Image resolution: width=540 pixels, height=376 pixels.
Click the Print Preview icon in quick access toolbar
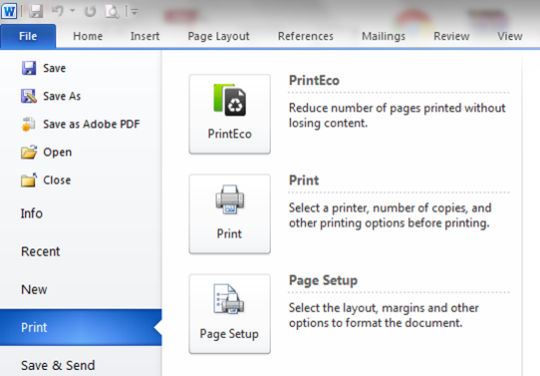pyautogui.click(x=112, y=11)
